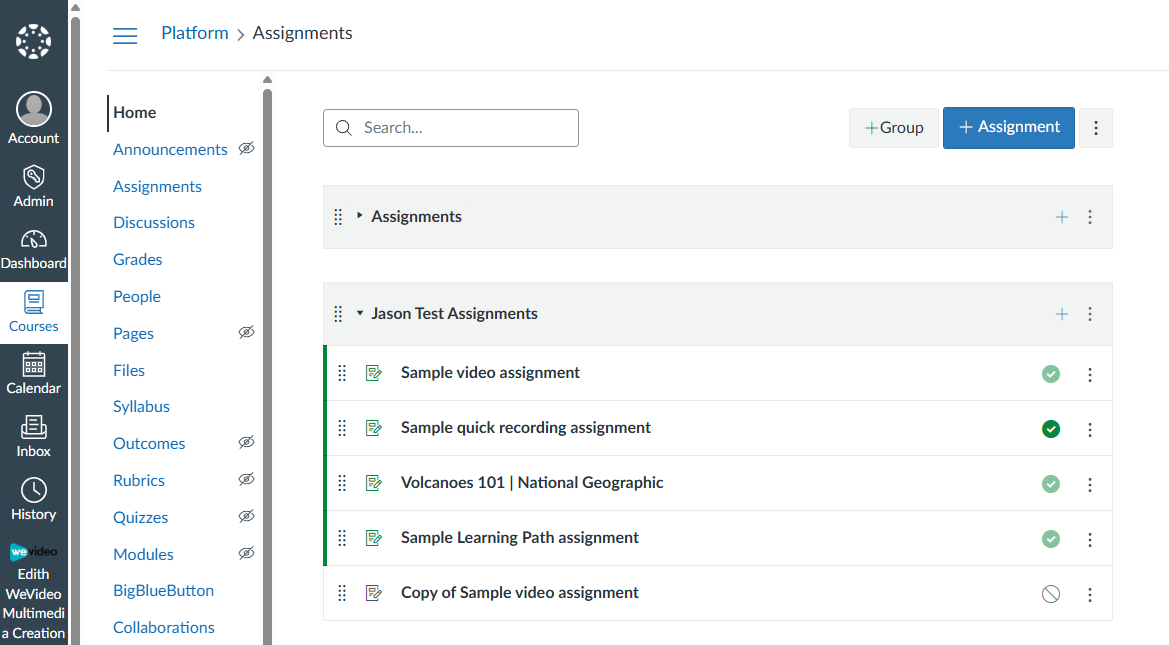Screen dimensions: 1169x645
Task: Click assignment icon beside Volcanoes 101
Action: click(x=374, y=483)
